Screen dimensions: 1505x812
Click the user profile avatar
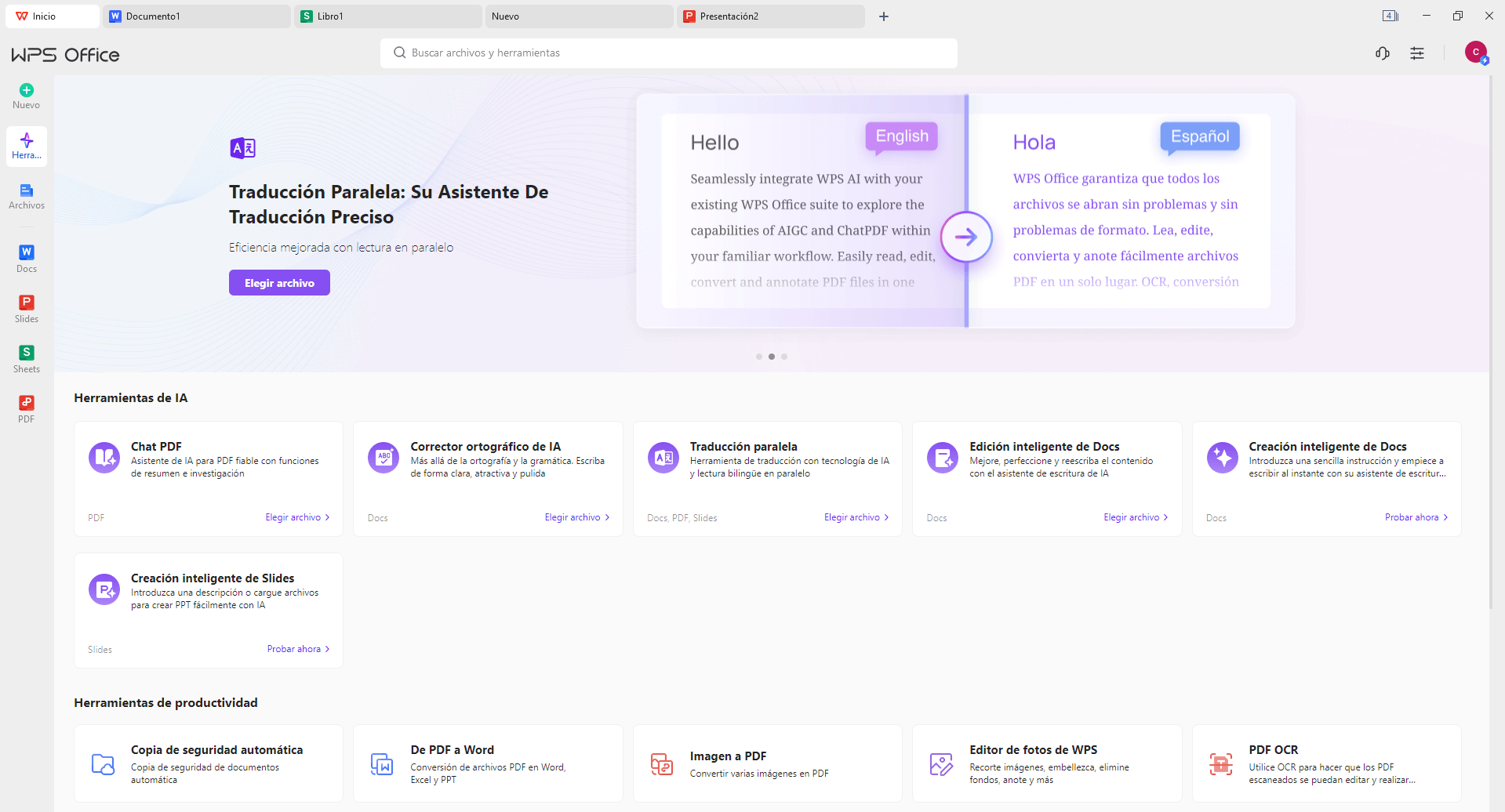1475,53
